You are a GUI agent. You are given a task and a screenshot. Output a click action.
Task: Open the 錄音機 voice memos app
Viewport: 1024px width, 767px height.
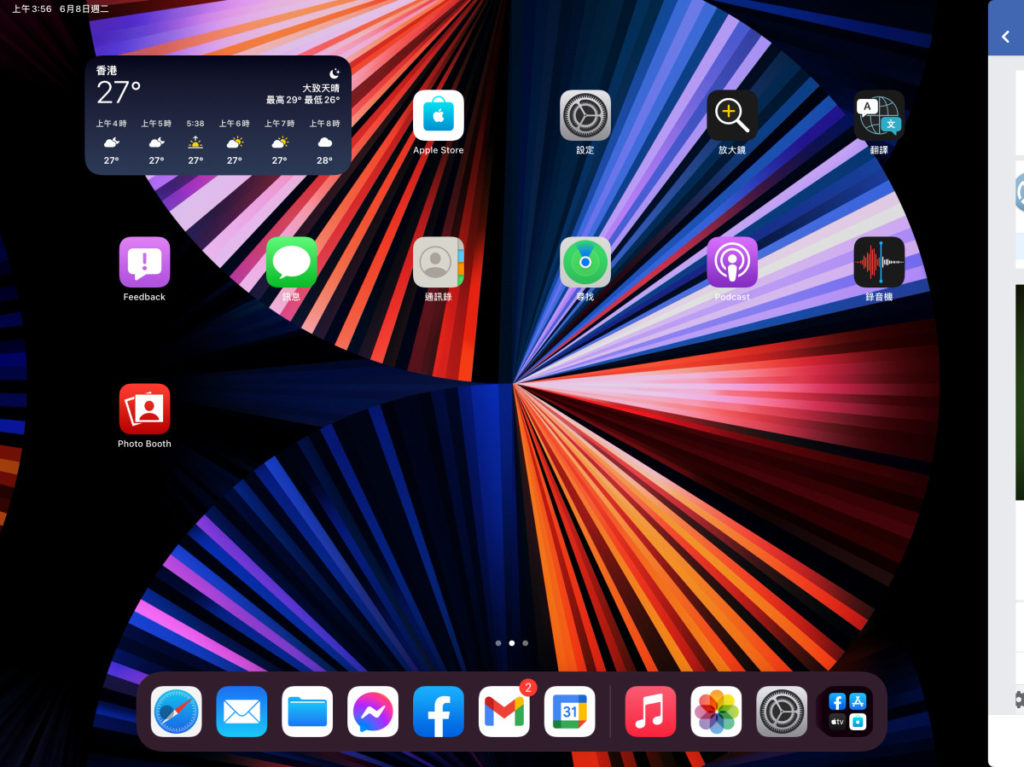pos(879,263)
